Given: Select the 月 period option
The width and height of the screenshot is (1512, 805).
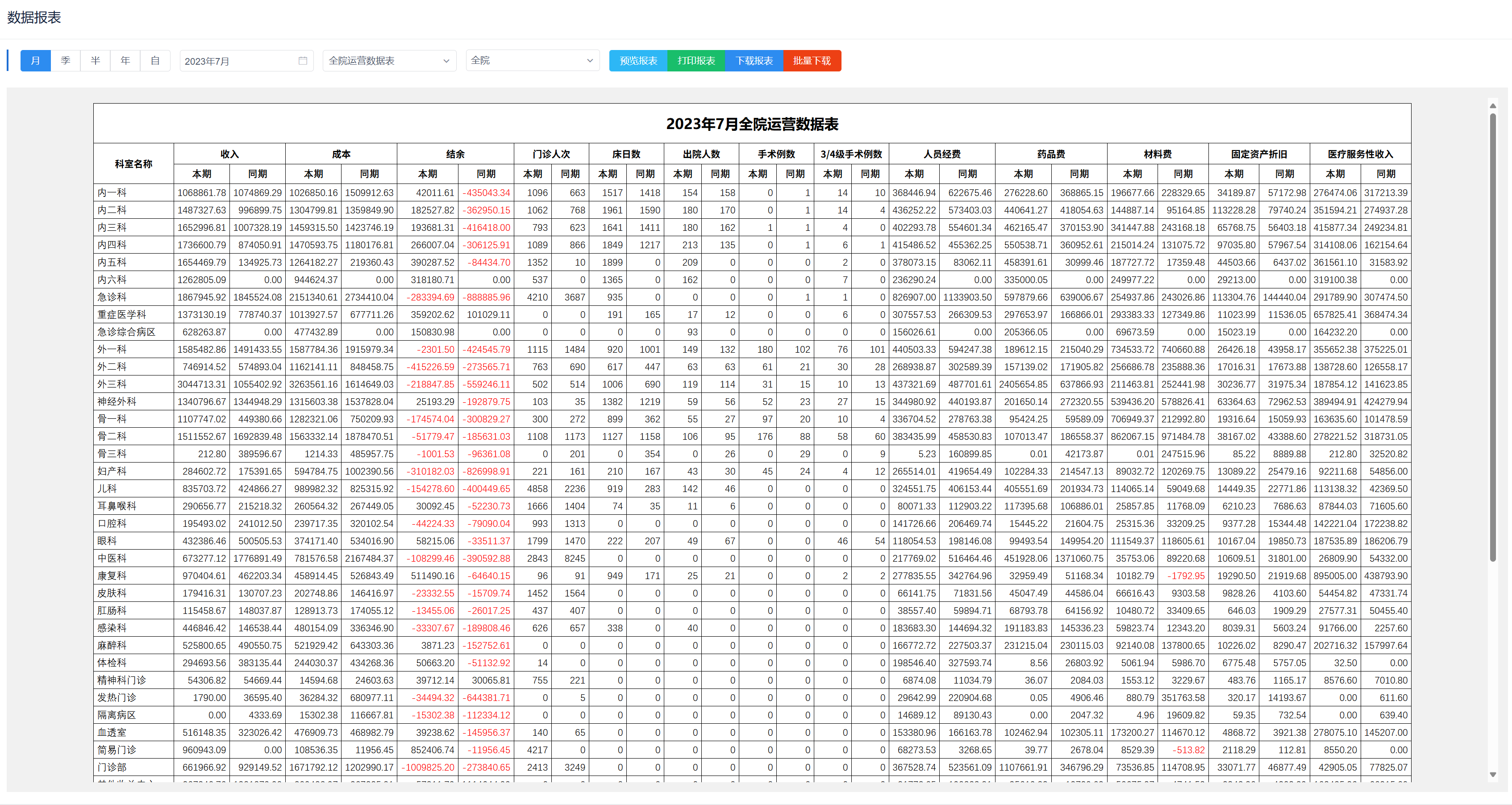Looking at the screenshot, I should [35, 60].
